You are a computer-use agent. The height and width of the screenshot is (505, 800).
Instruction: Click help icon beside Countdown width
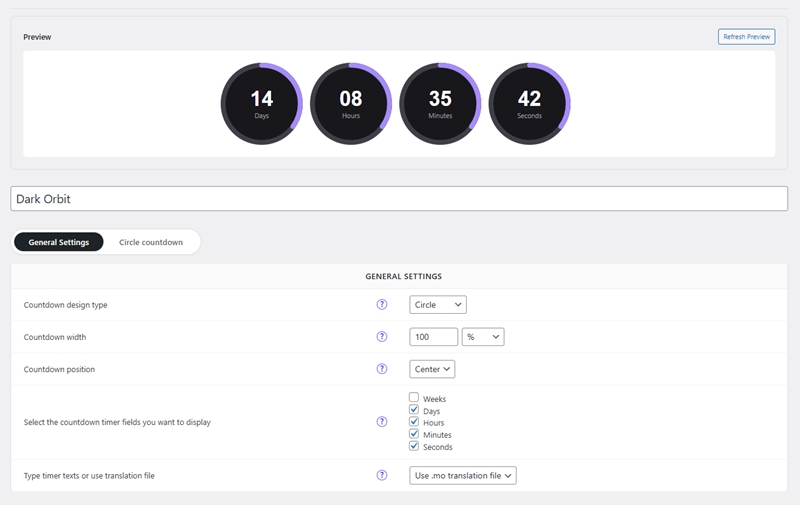pyautogui.click(x=381, y=337)
